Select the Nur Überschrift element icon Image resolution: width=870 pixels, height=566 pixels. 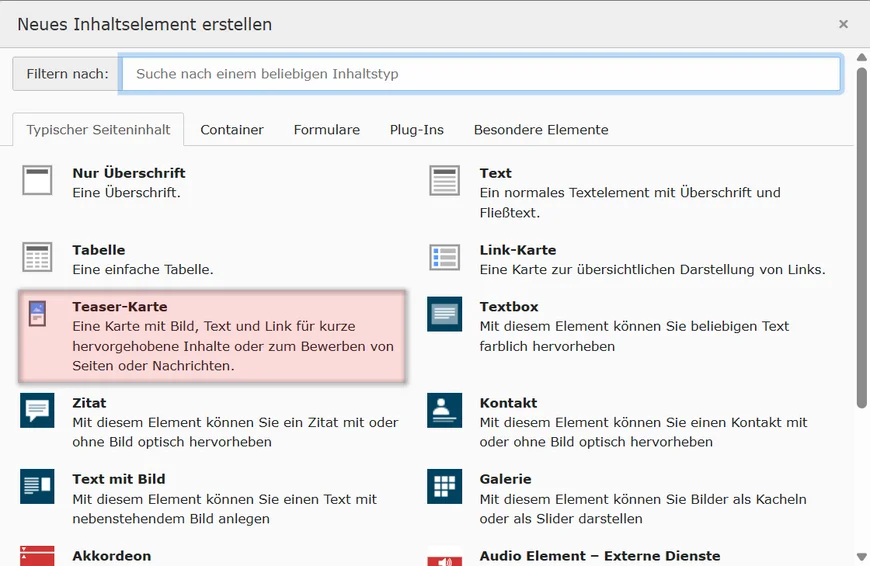(x=37, y=180)
